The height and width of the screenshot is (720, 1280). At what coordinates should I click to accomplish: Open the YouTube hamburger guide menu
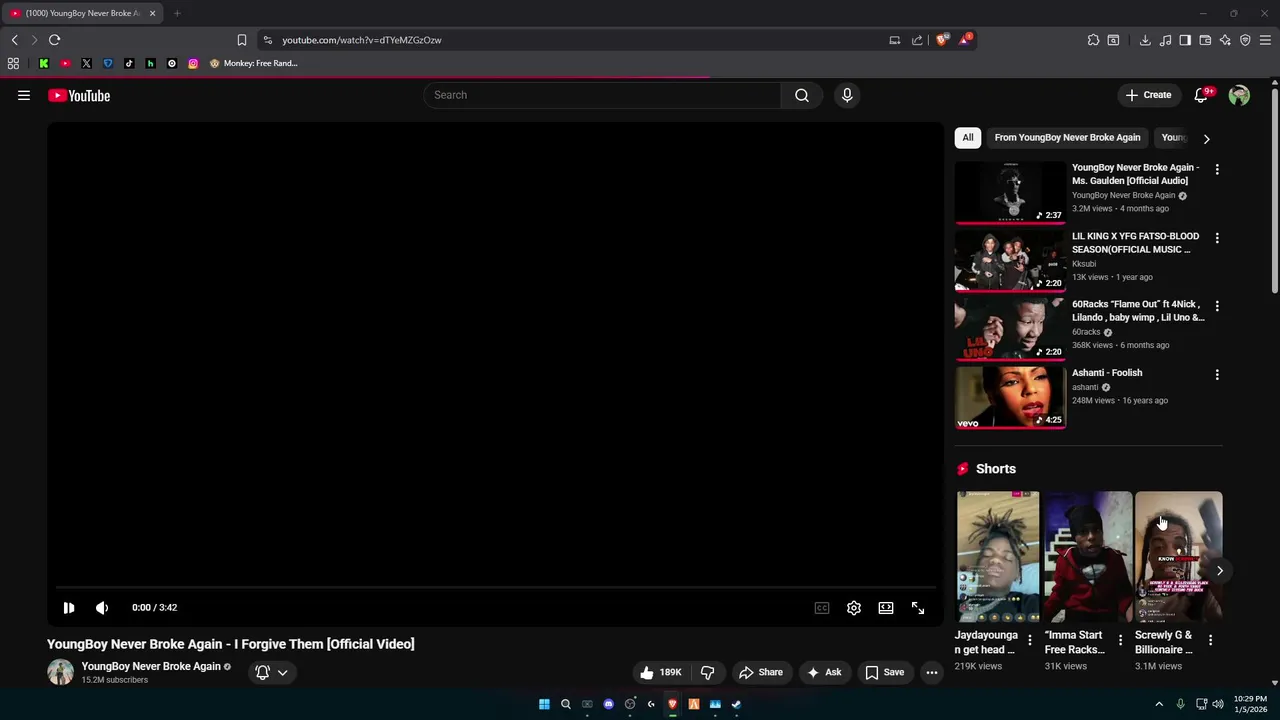click(x=24, y=95)
